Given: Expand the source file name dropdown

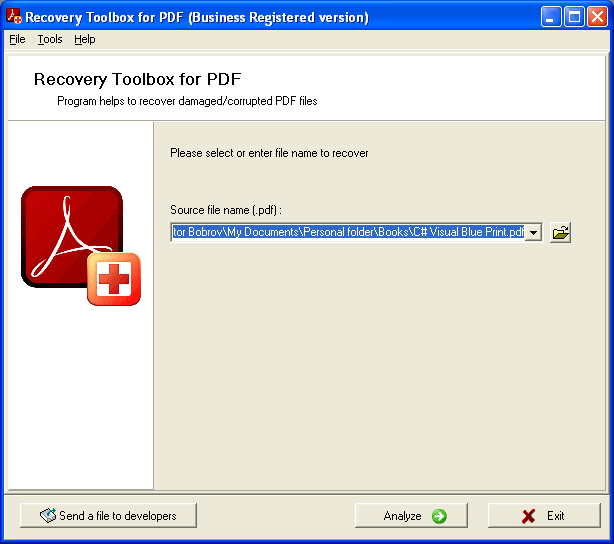Looking at the screenshot, I should coord(533,233).
